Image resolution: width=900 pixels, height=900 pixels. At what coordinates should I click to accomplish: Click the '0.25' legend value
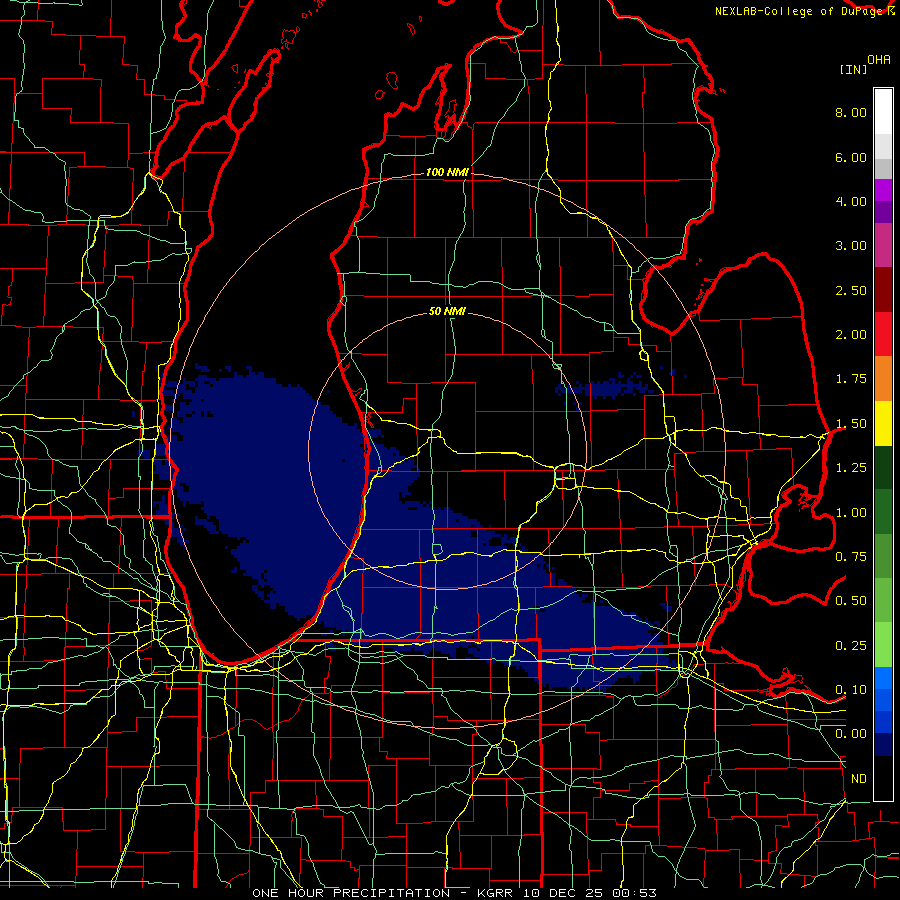(x=851, y=646)
